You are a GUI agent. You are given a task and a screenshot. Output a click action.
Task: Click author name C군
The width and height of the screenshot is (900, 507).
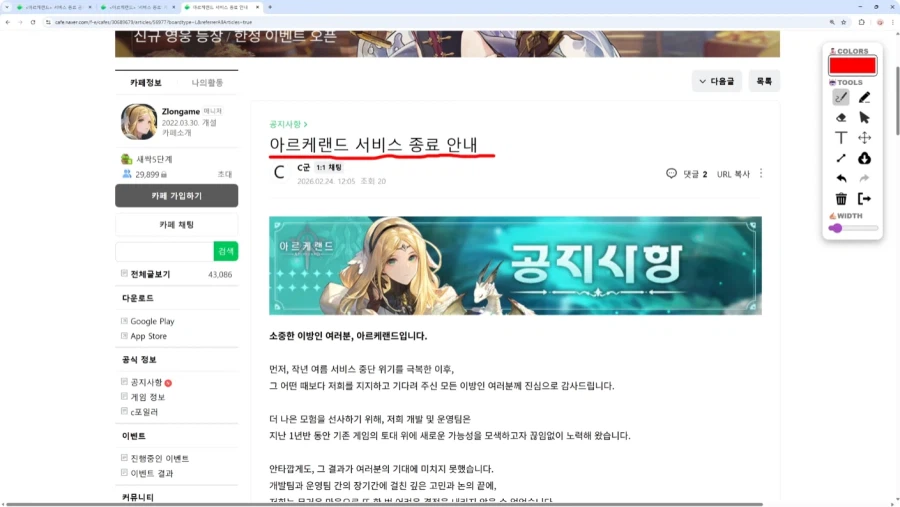point(303,167)
